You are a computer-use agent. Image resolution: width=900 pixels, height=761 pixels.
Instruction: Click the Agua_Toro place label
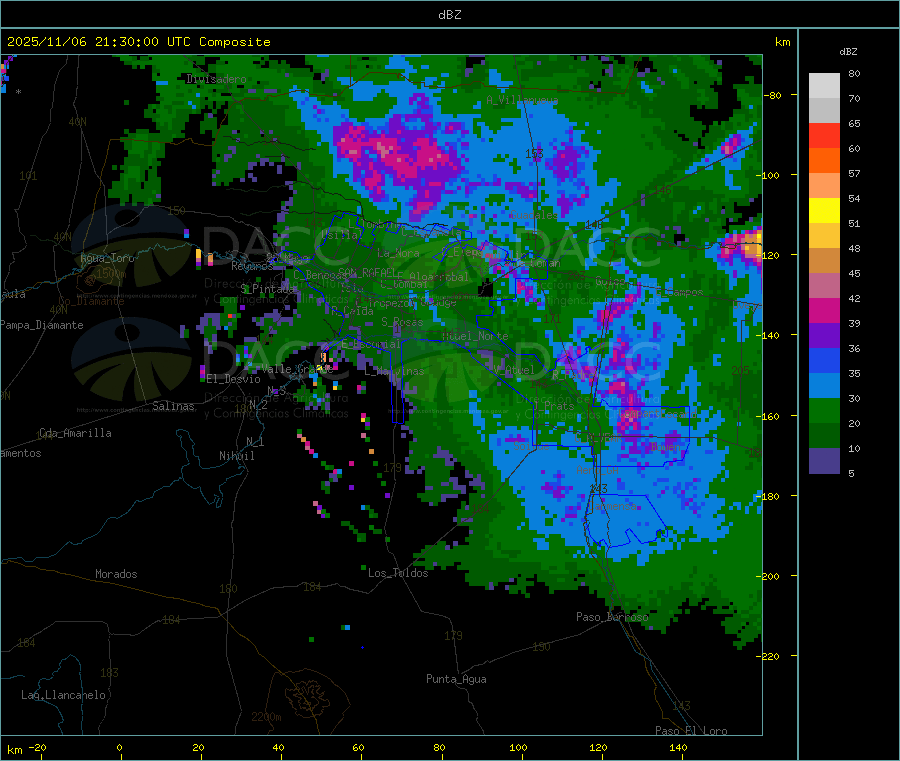click(x=107, y=258)
